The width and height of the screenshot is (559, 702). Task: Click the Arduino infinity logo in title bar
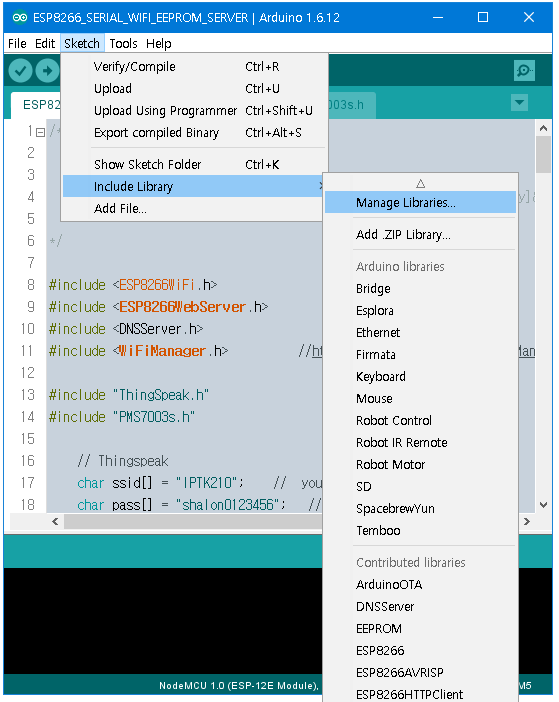coord(20,17)
